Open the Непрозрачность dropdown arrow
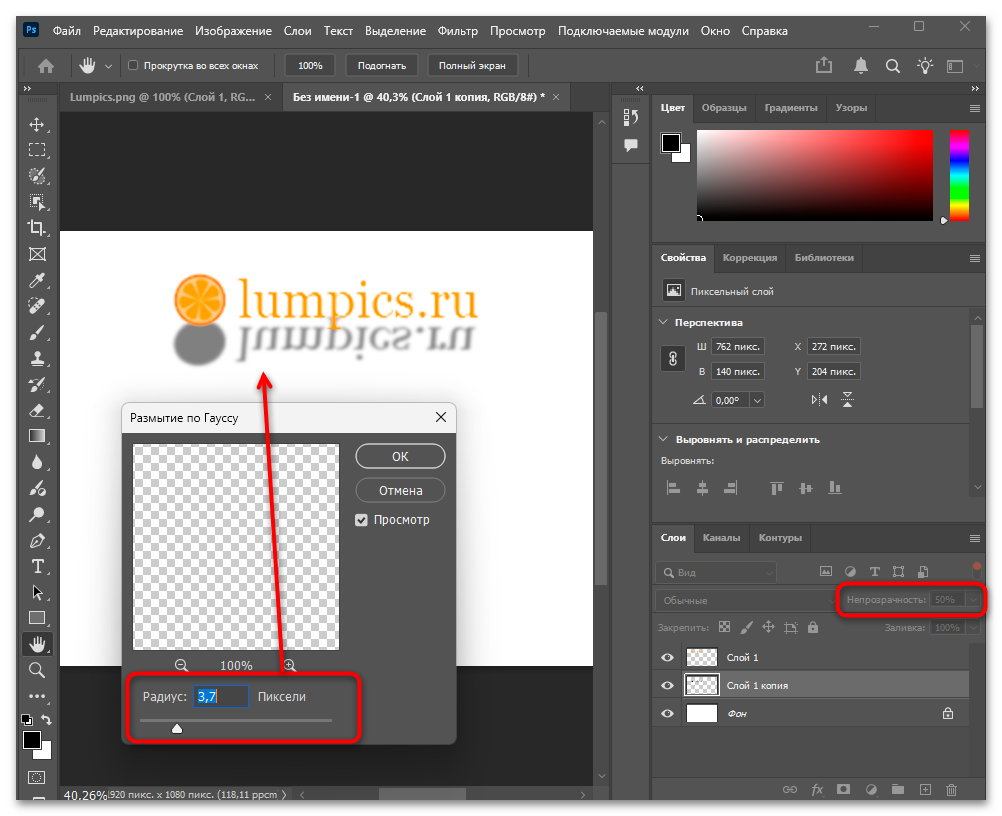This screenshot has width=1002, height=816. click(973, 599)
